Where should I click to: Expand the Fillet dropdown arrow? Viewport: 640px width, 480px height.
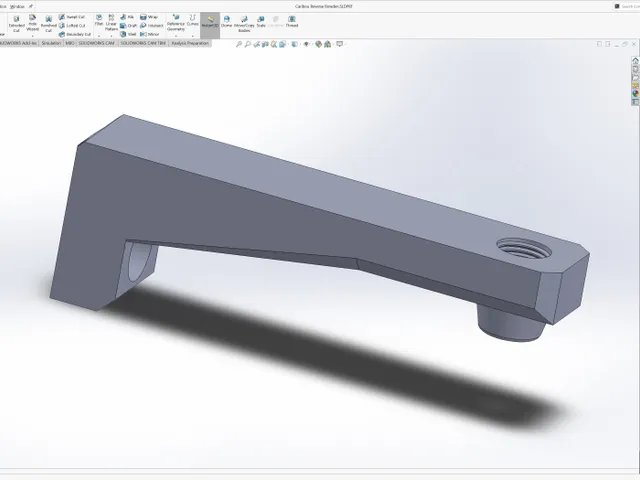pos(99,36)
